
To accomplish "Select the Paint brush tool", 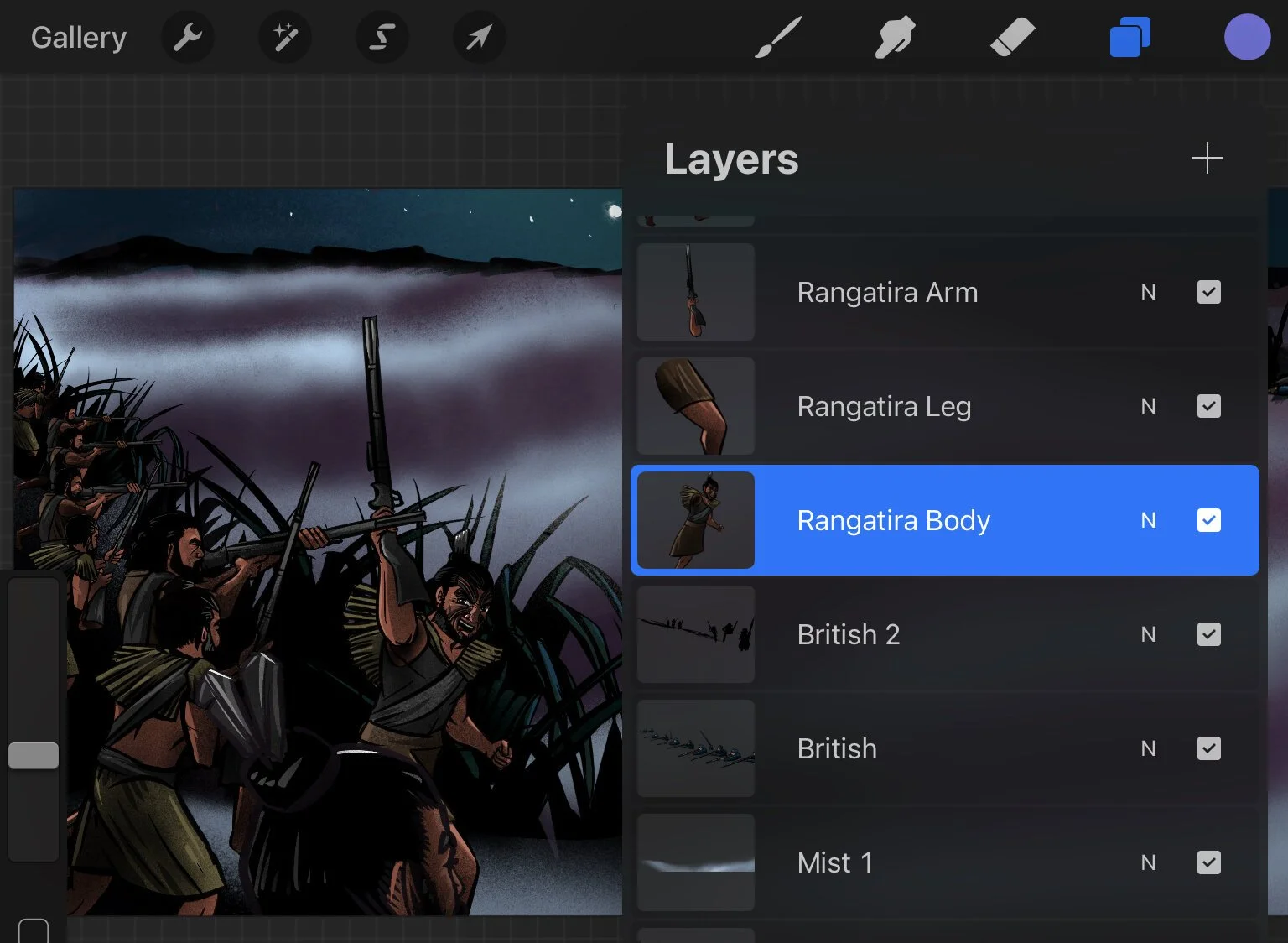I will tap(778, 38).
